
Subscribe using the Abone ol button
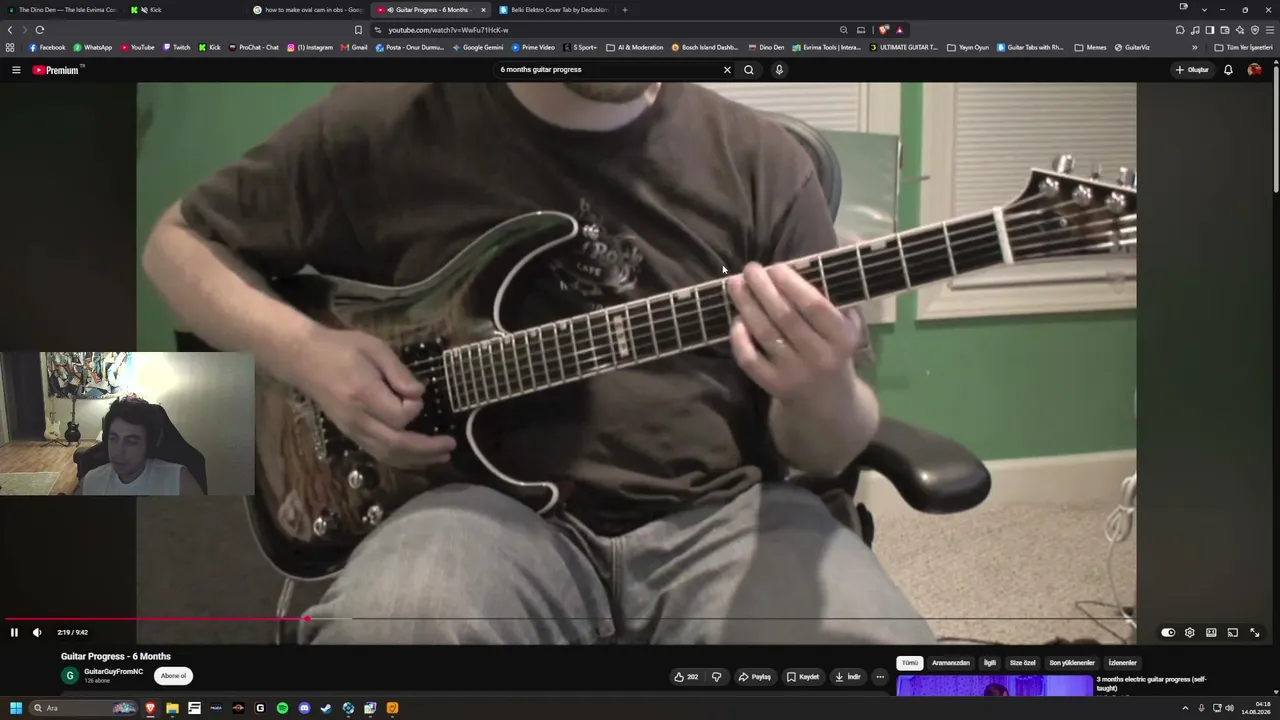(174, 676)
